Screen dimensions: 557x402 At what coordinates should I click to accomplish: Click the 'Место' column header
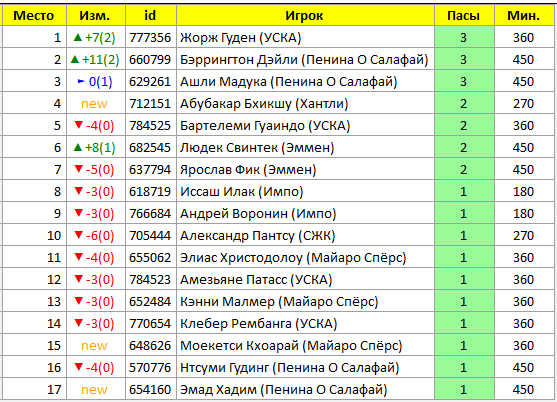point(34,16)
